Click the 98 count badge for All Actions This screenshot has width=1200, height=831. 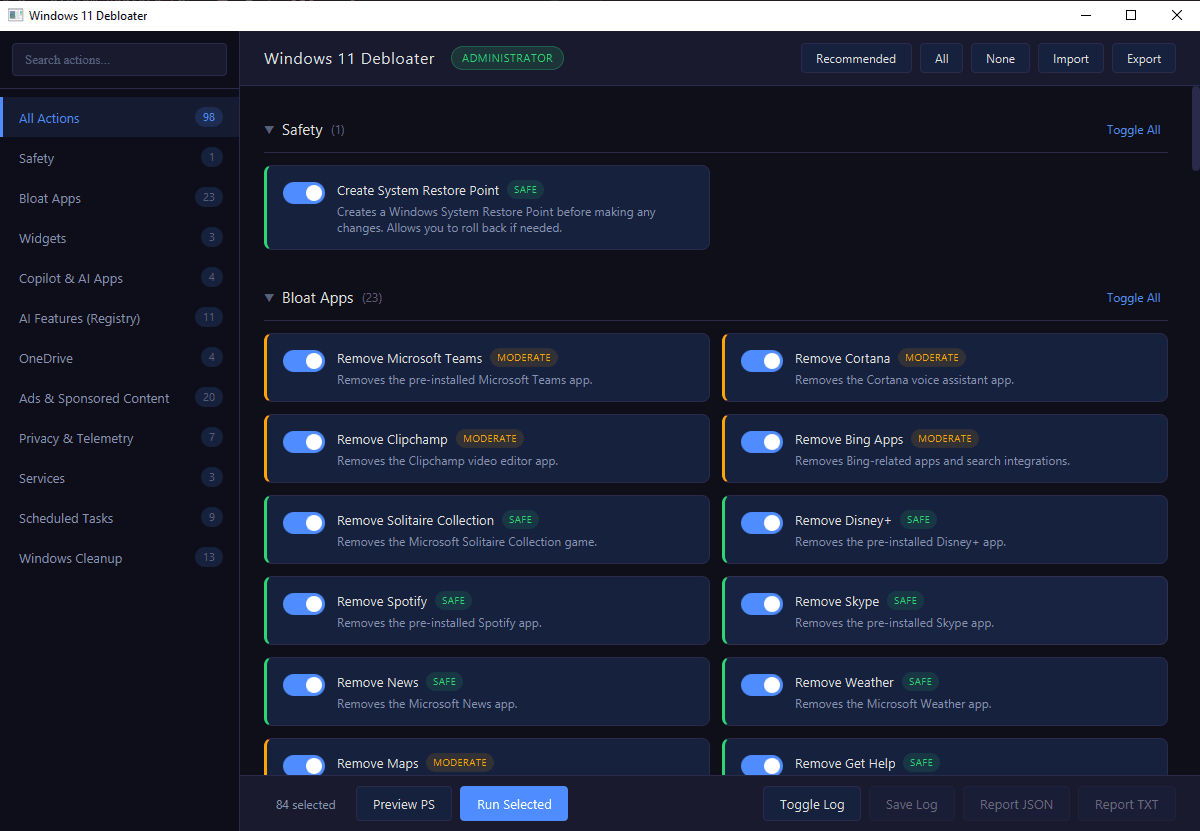pyautogui.click(x=209, y=117)
